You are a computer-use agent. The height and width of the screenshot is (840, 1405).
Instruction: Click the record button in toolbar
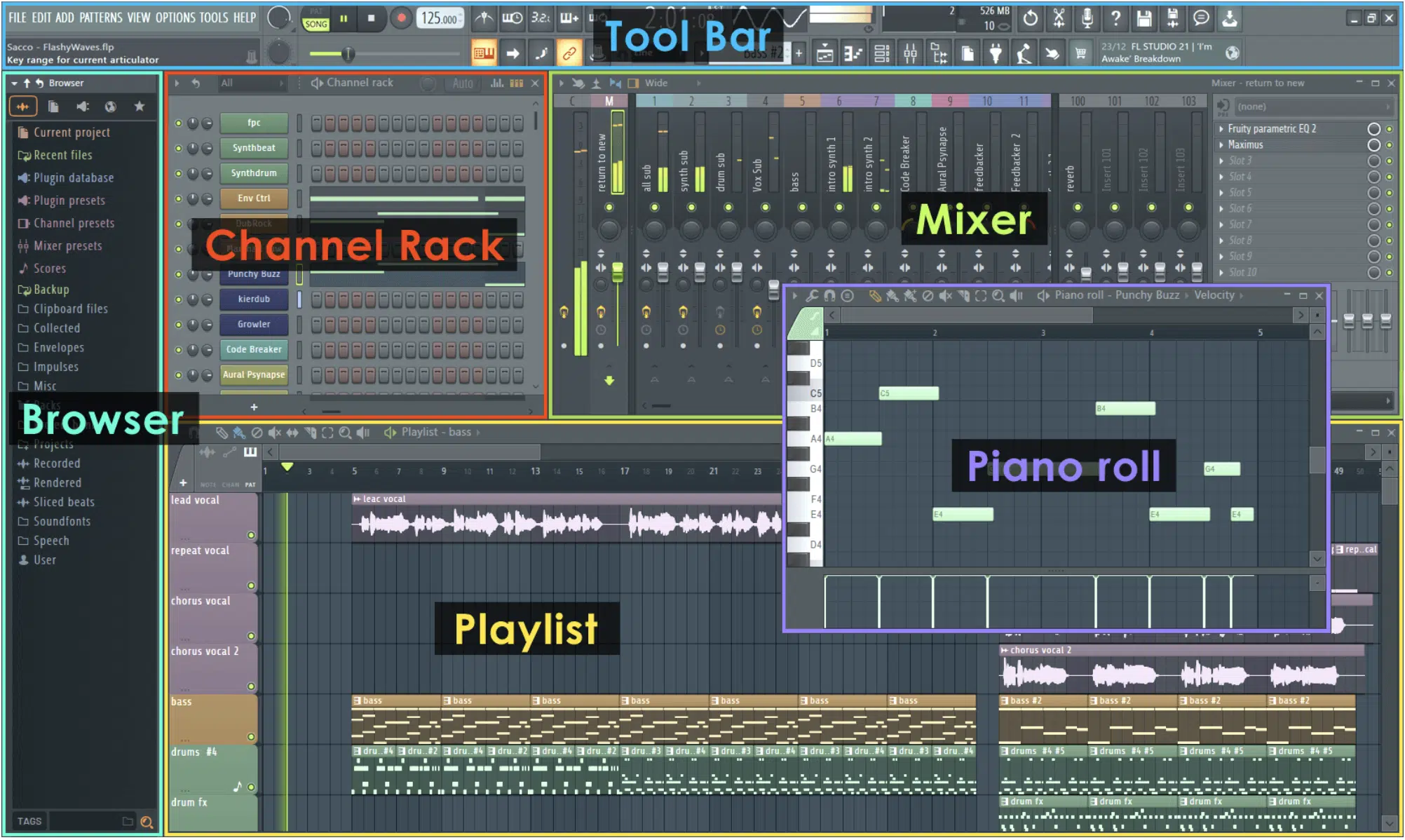[x=399, y=18]
